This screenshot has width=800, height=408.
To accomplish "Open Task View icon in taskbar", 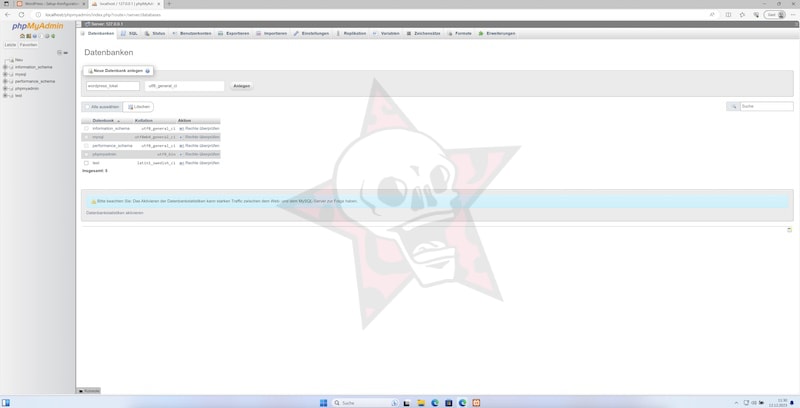I will point(407,403).
